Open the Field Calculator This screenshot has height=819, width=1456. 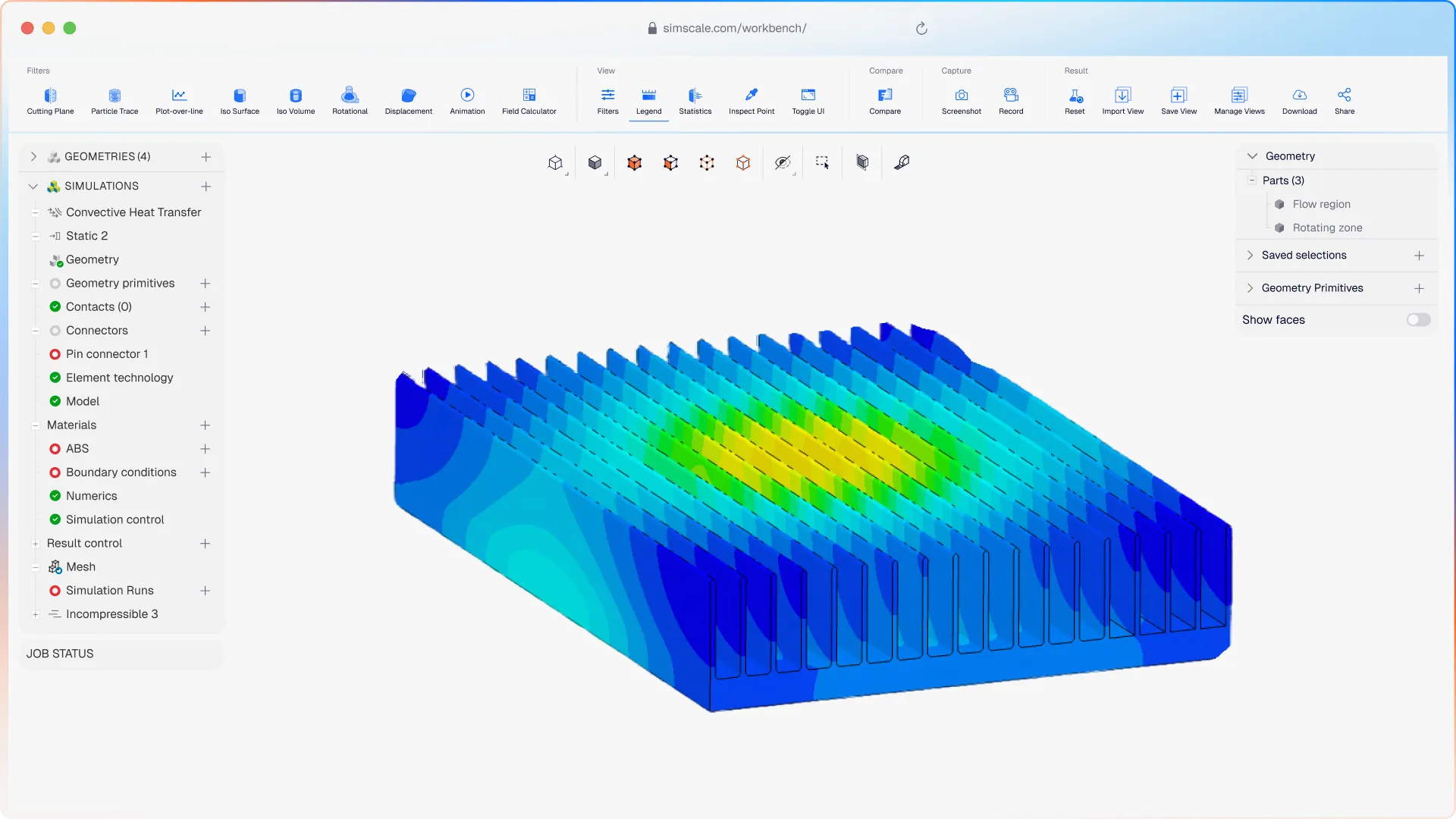coord(529,101)
